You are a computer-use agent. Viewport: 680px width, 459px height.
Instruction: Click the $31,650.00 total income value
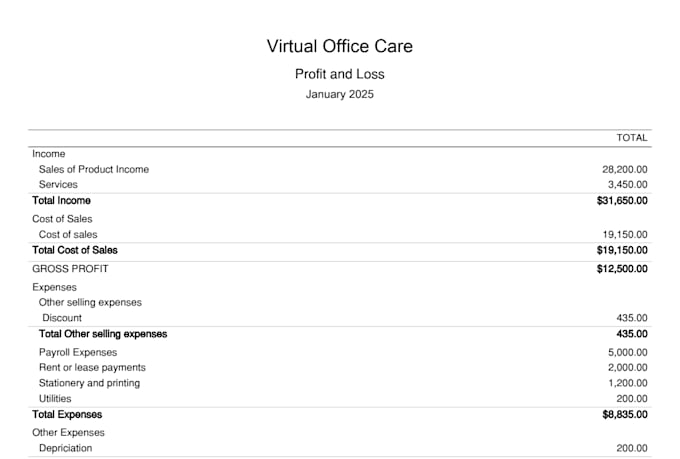pos(622,200)
